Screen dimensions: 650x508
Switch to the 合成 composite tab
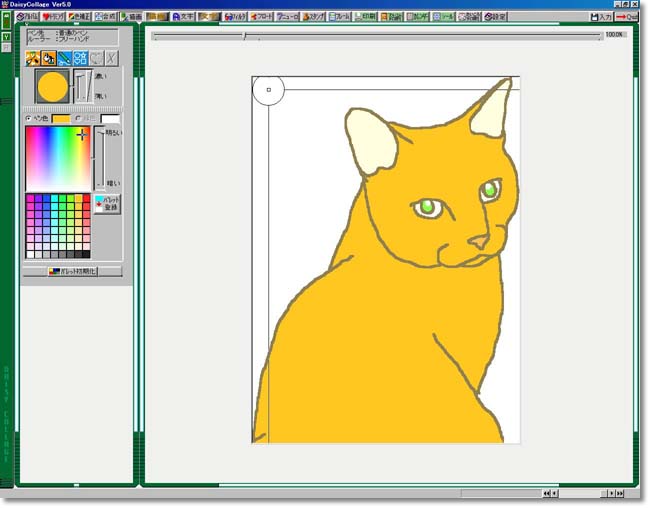pos(105,17)
